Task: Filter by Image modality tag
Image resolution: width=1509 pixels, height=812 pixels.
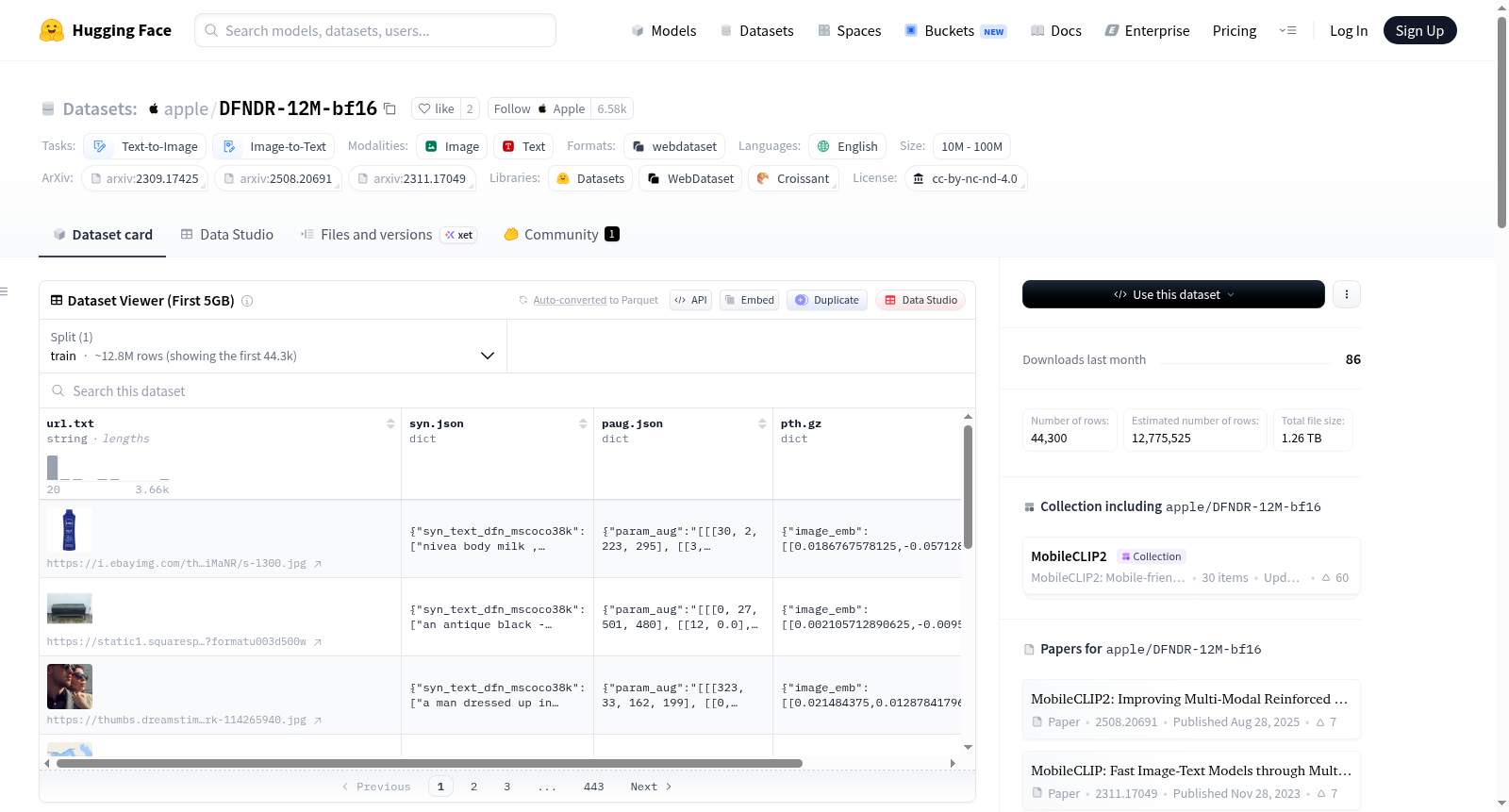Action: tap(452, 146)
